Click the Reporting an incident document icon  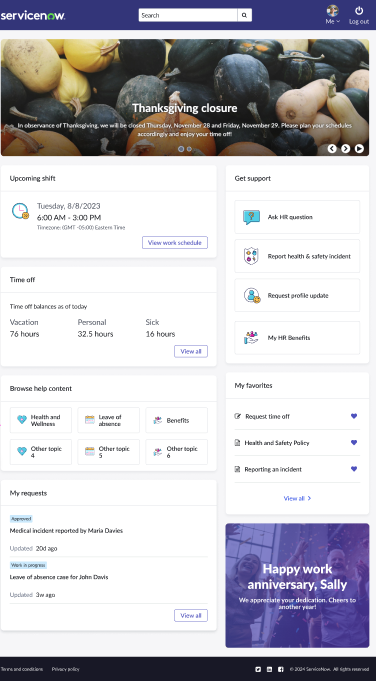click(237, 469)
